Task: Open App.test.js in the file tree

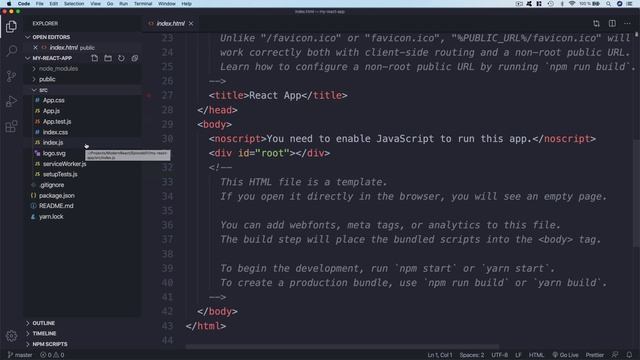Action: [57, 122]
